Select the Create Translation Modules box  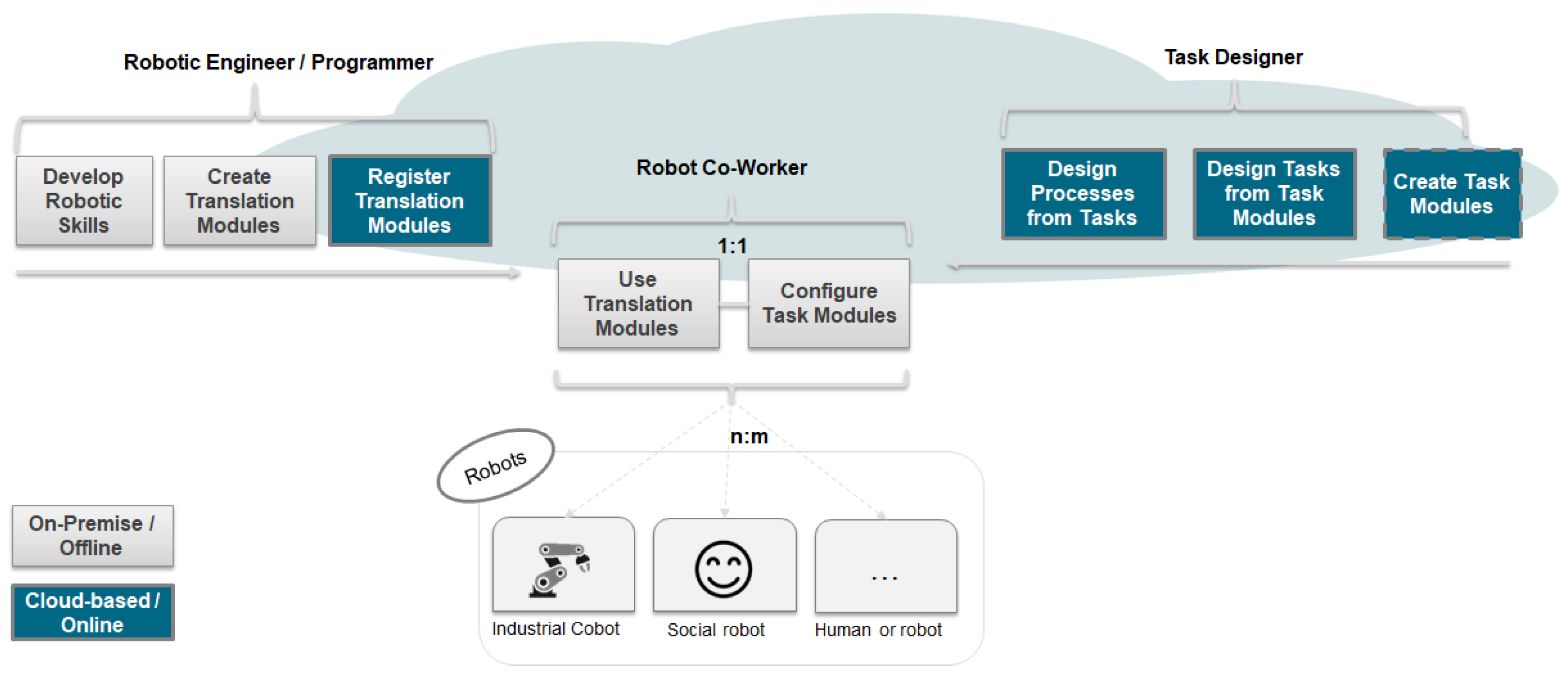pos(239,201)
